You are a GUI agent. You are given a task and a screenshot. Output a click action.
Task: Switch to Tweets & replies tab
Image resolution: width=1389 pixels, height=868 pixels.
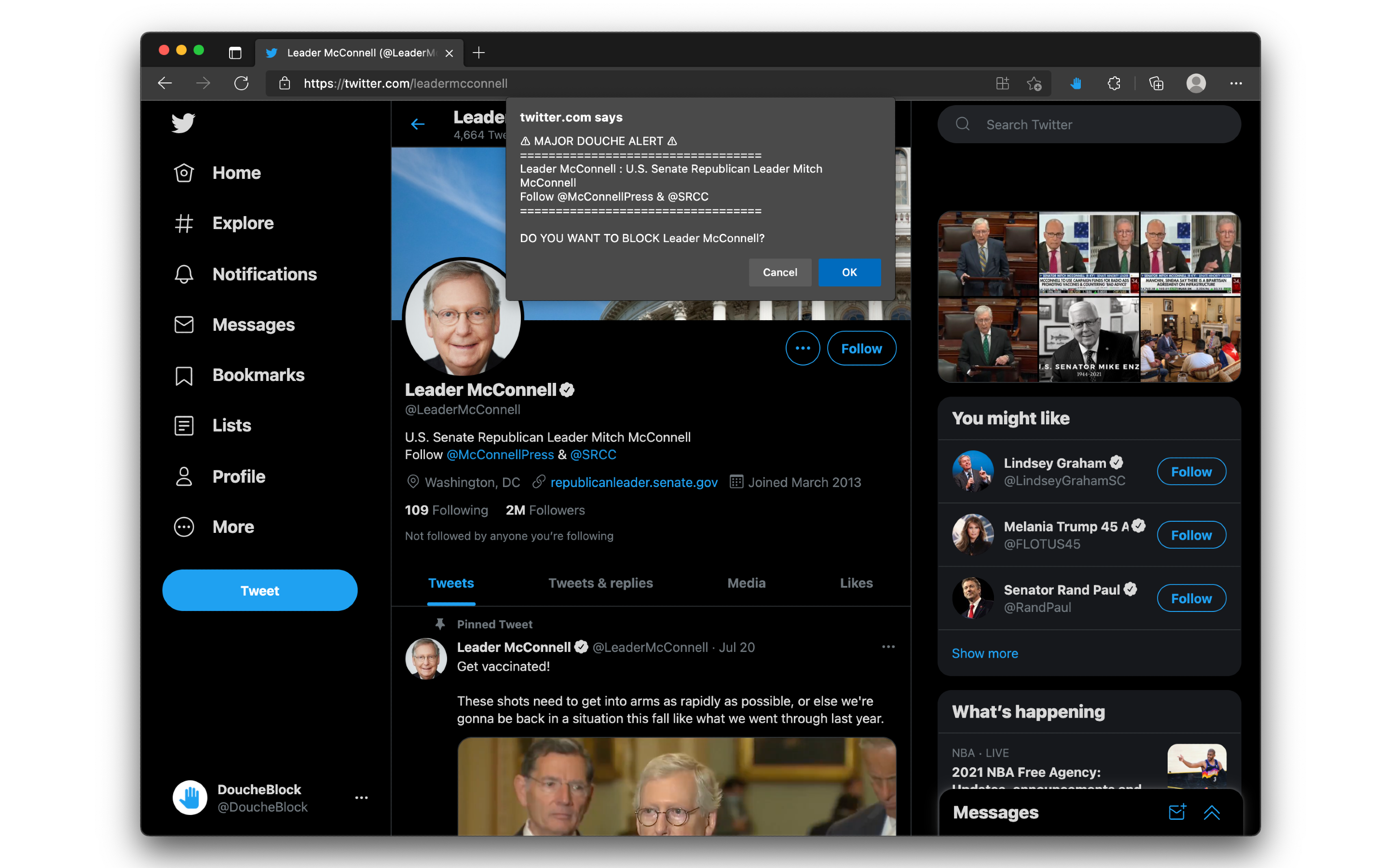point(600,583)
